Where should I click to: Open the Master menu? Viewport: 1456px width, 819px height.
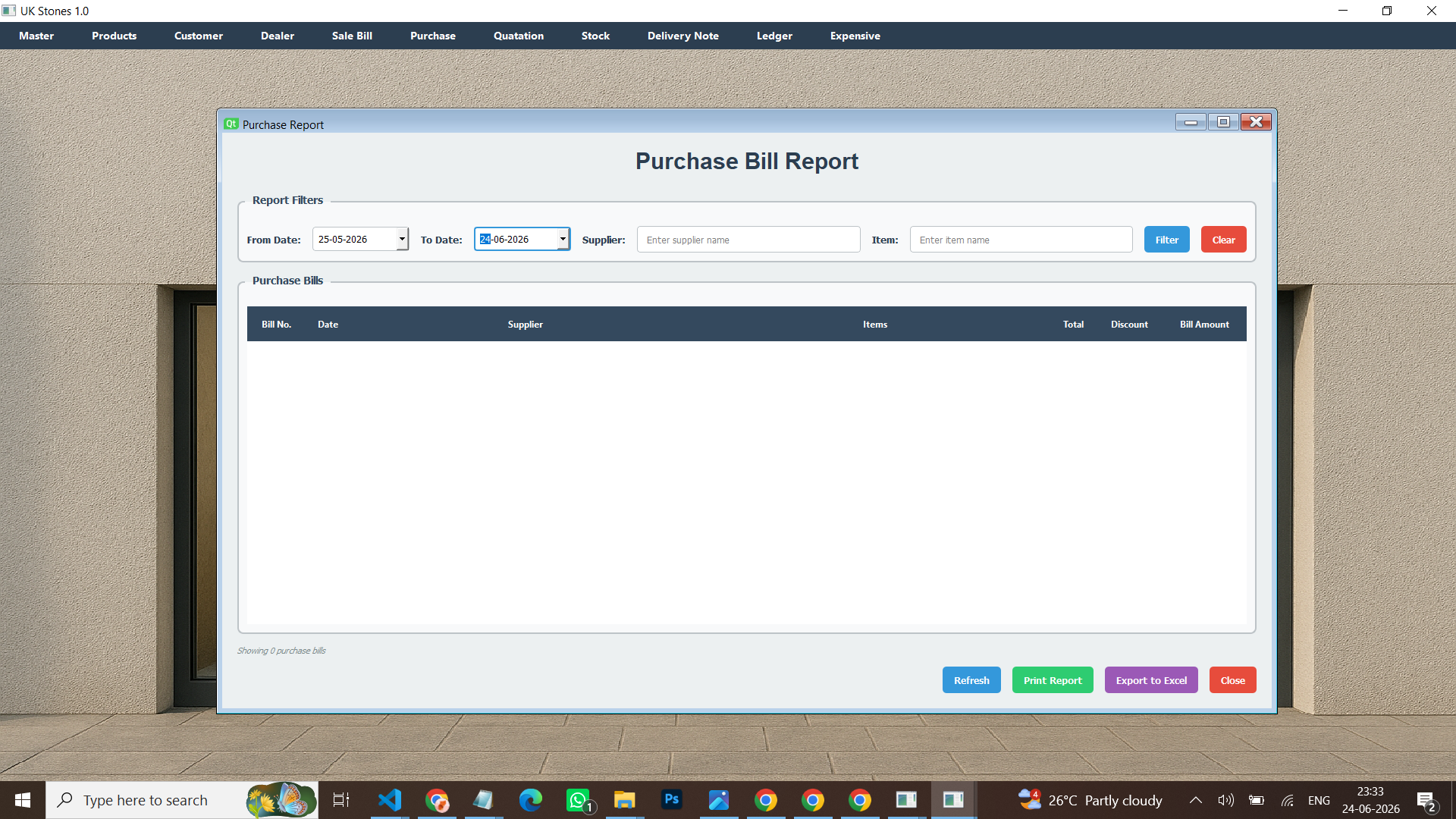(x=36, y=36)
